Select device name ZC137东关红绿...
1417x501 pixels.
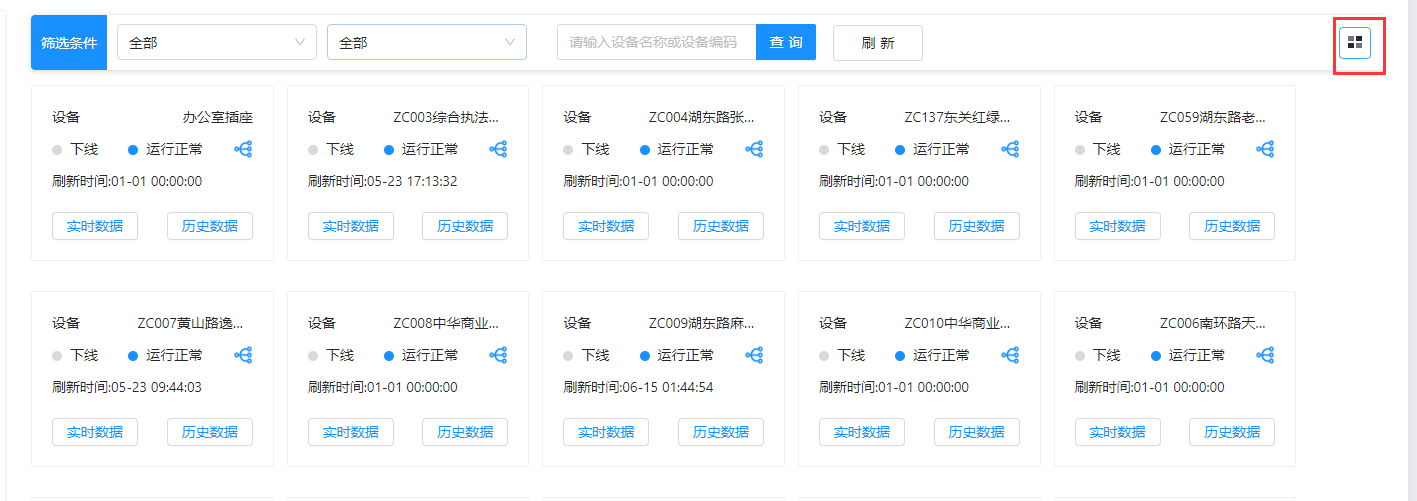(x=957, y=117)
